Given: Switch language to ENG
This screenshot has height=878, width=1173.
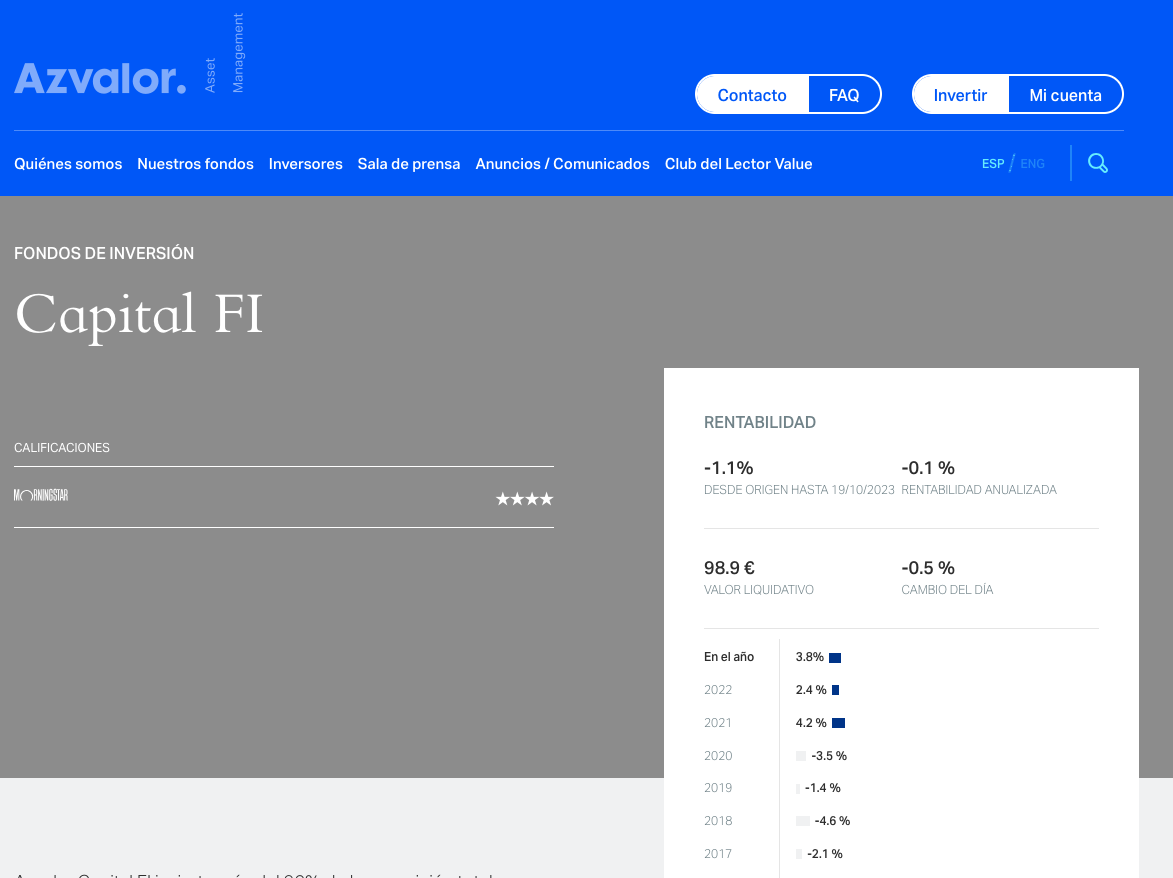Looking at the screenshot, I should [x=1032, y=164].
